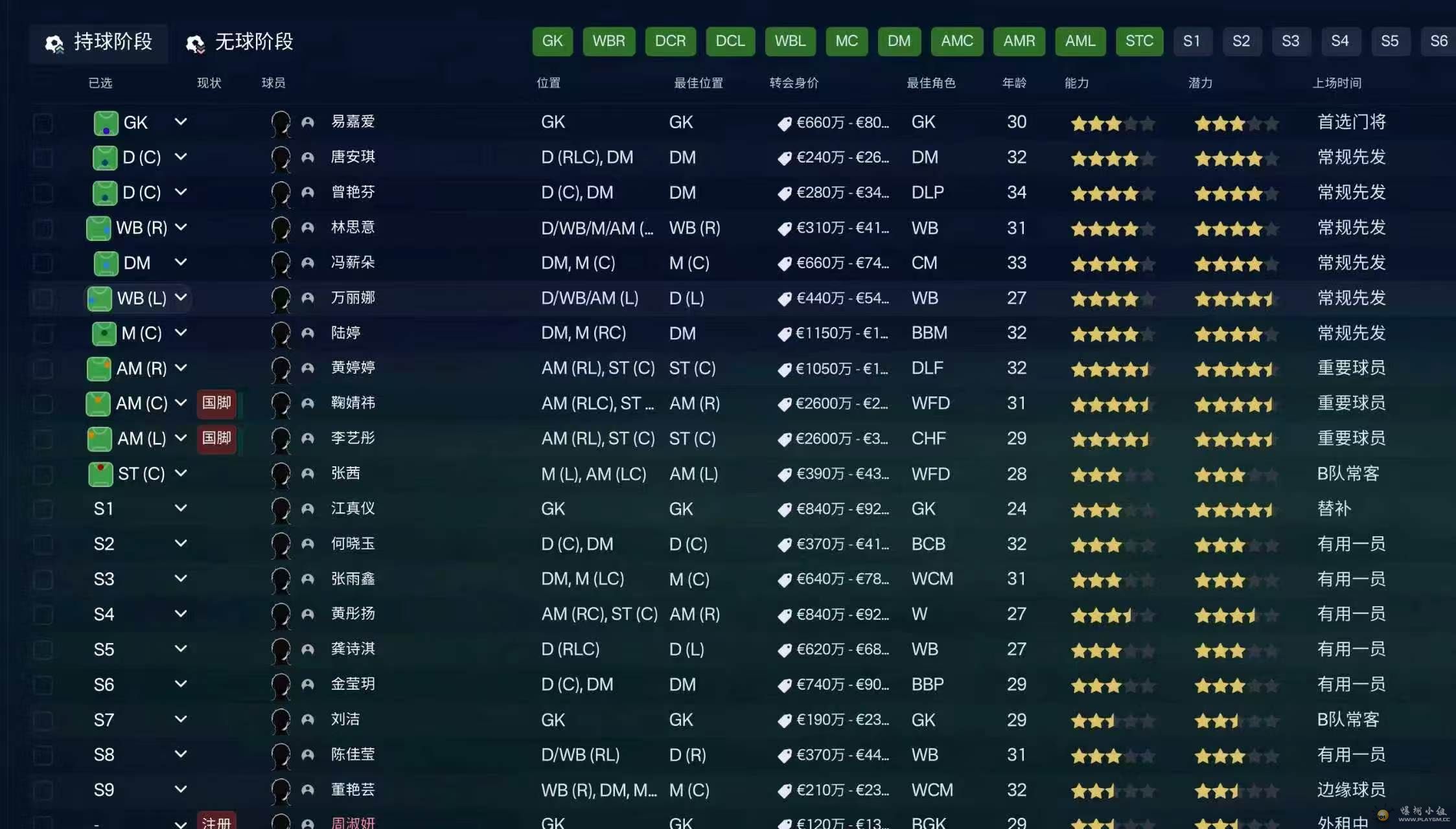Click the green STC position button
This screenshot has width=1456, height=829.
pyautogui.click(x=1139, y=41)
